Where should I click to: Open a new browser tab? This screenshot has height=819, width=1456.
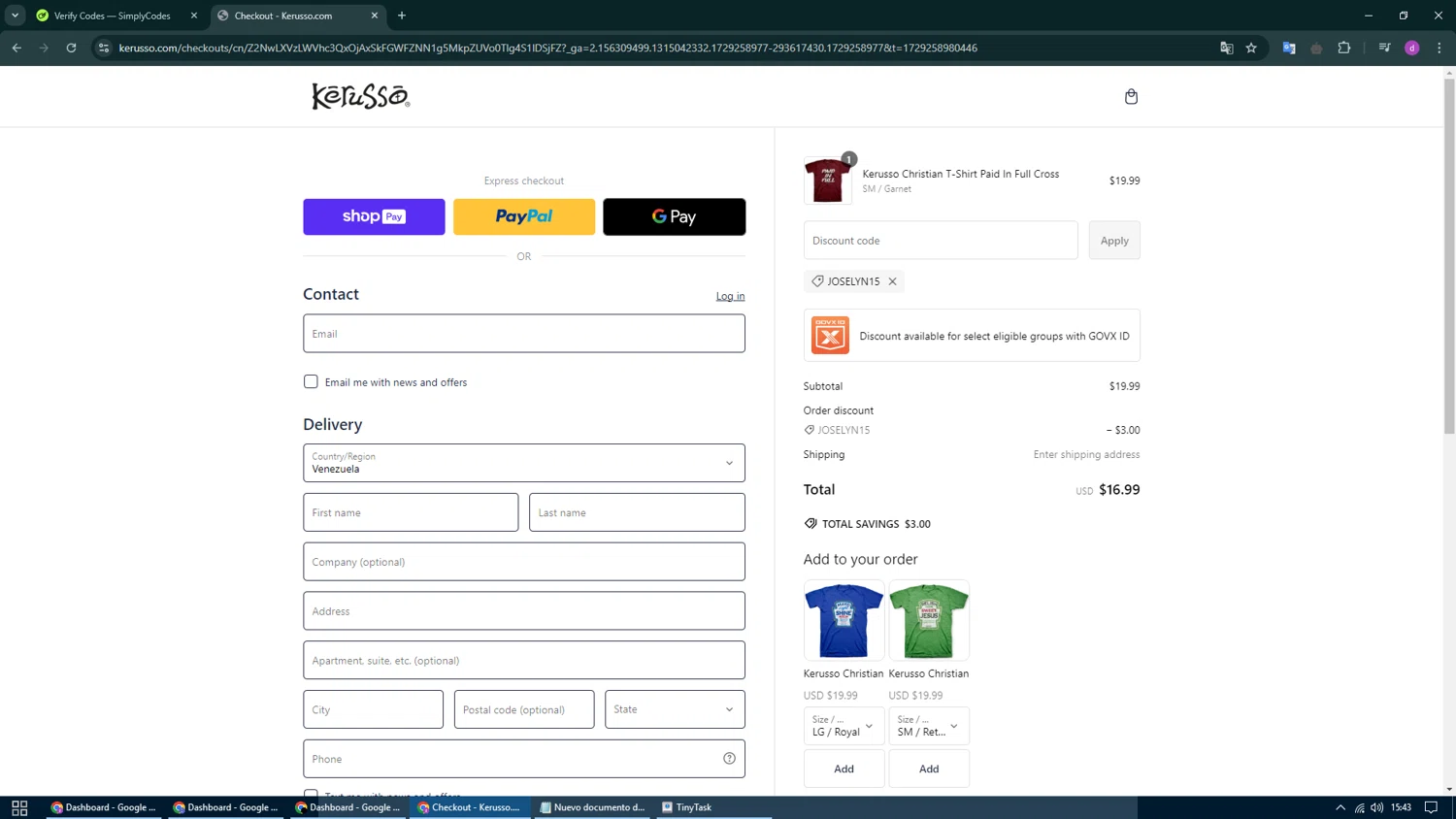coord(402,16)
